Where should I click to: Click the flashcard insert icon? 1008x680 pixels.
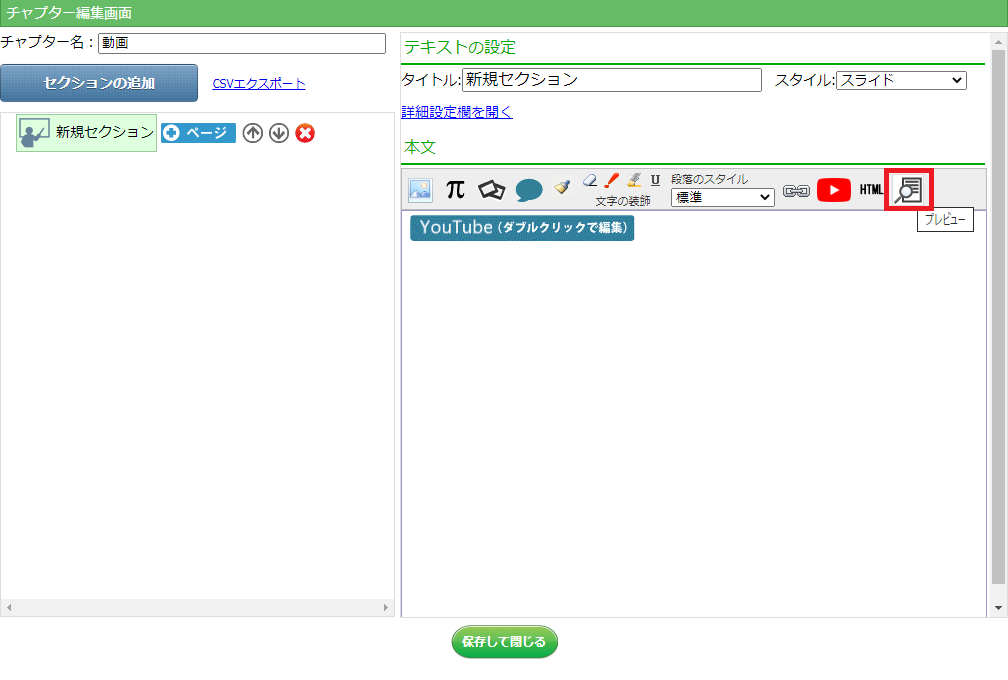coord(491,190)
